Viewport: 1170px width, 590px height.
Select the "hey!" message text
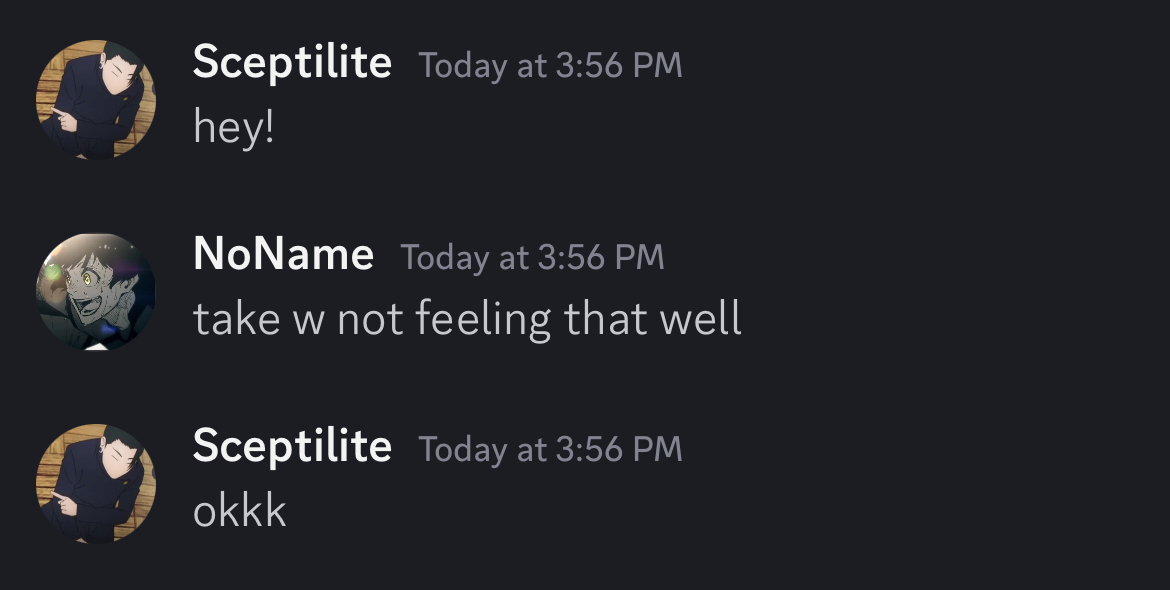233,128
